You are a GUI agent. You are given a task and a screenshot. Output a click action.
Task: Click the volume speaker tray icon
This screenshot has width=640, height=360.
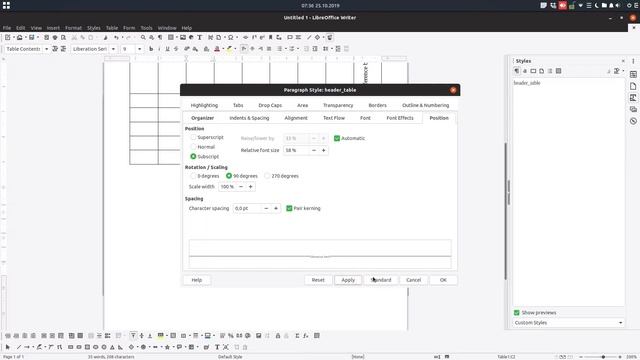pyautogui.click(x=617, y=5)
